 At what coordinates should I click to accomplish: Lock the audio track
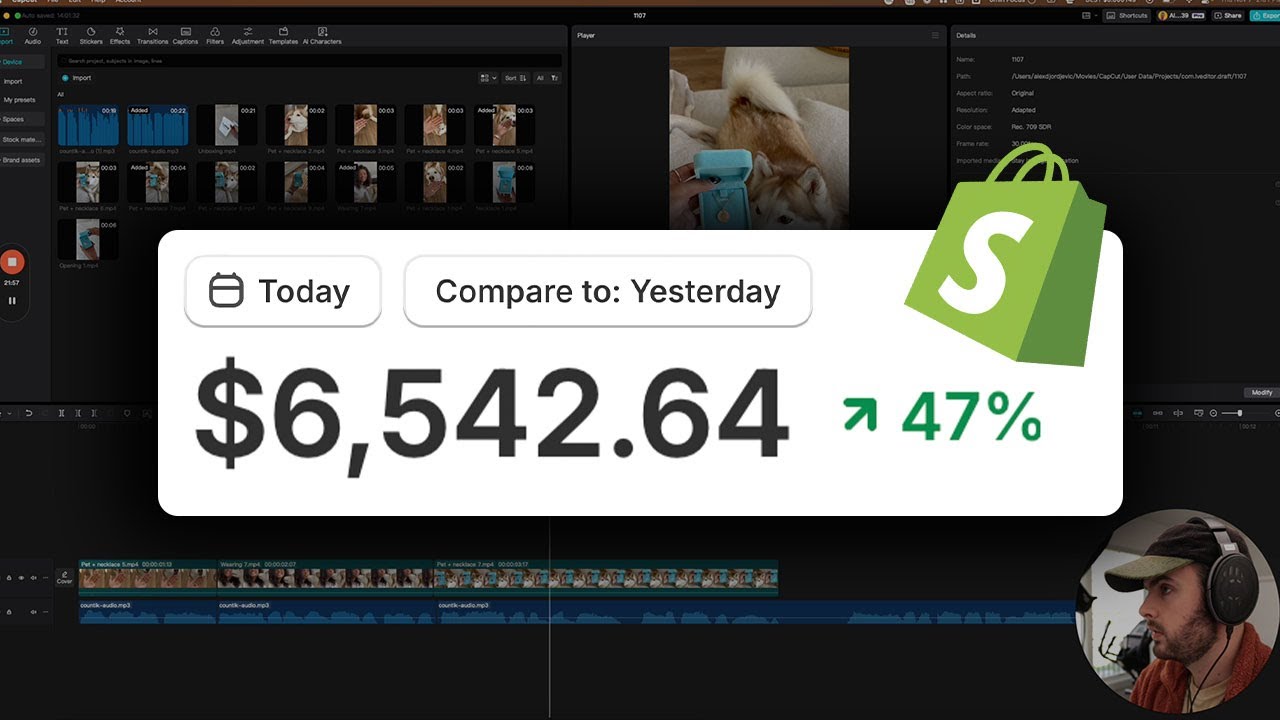point(9,611)
